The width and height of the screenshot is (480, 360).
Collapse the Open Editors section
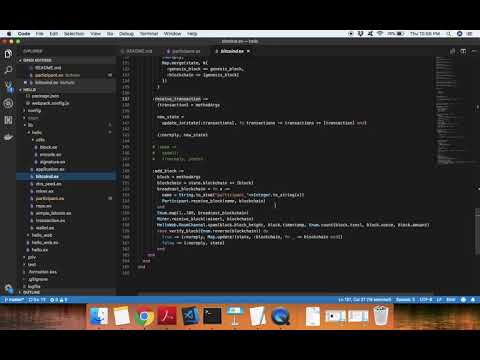(x=67, y=60)
